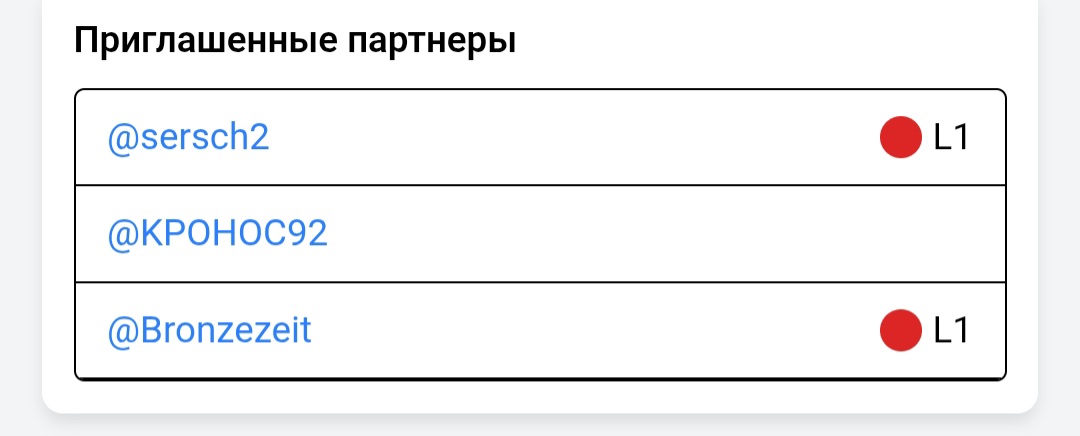
Task: Click the red status dot beside @sersch2
Action: click(900, 138)
